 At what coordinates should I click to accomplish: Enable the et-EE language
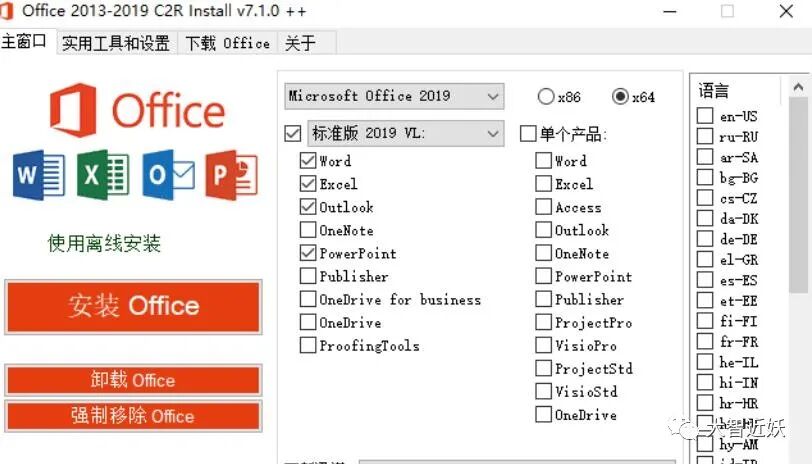[705, 300]
